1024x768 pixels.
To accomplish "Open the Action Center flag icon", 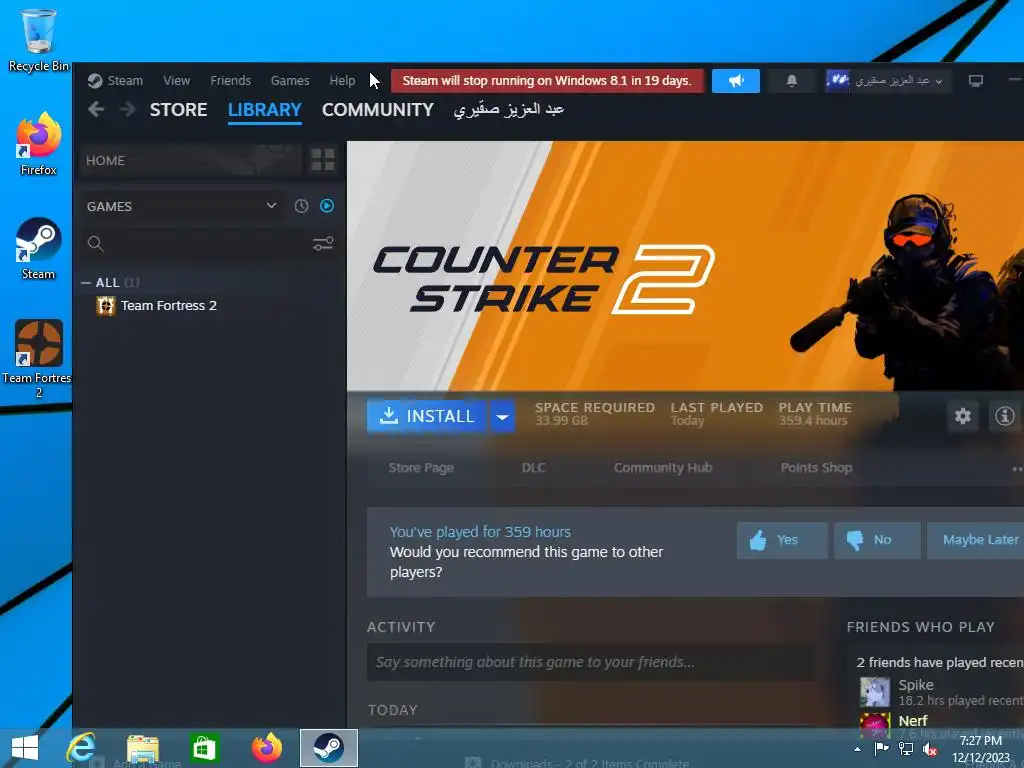I will pos(882,749).
